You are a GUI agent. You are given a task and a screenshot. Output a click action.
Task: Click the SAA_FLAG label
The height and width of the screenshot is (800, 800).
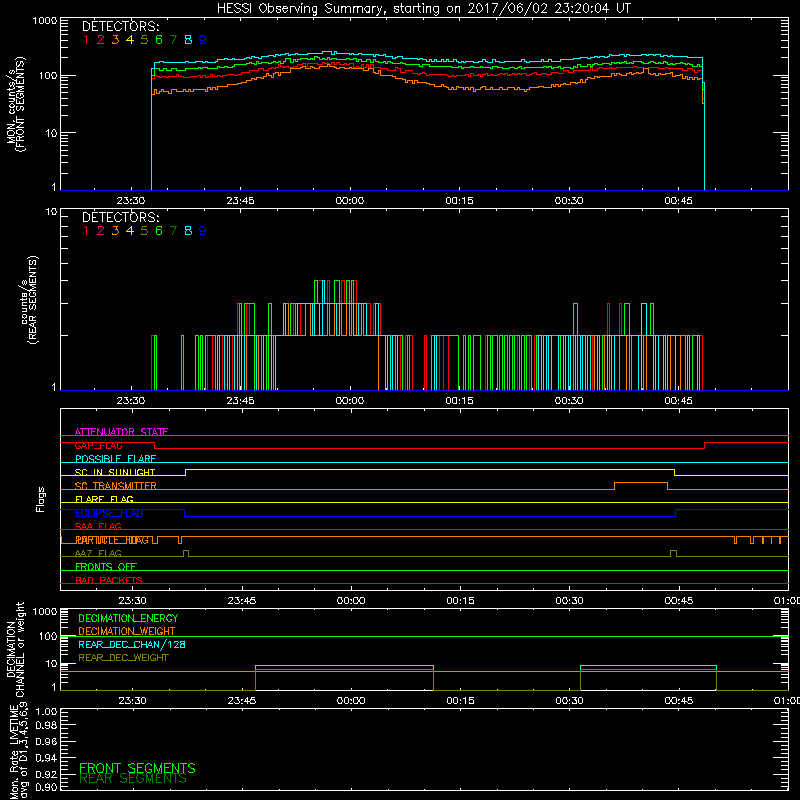click(x=98, y=526)
